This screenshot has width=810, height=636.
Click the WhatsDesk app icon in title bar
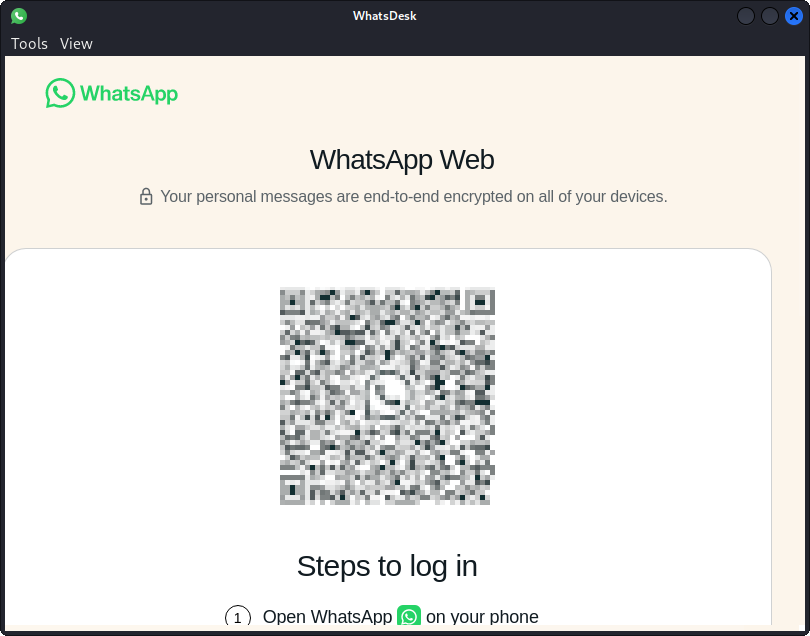click(x=19, y=16)
